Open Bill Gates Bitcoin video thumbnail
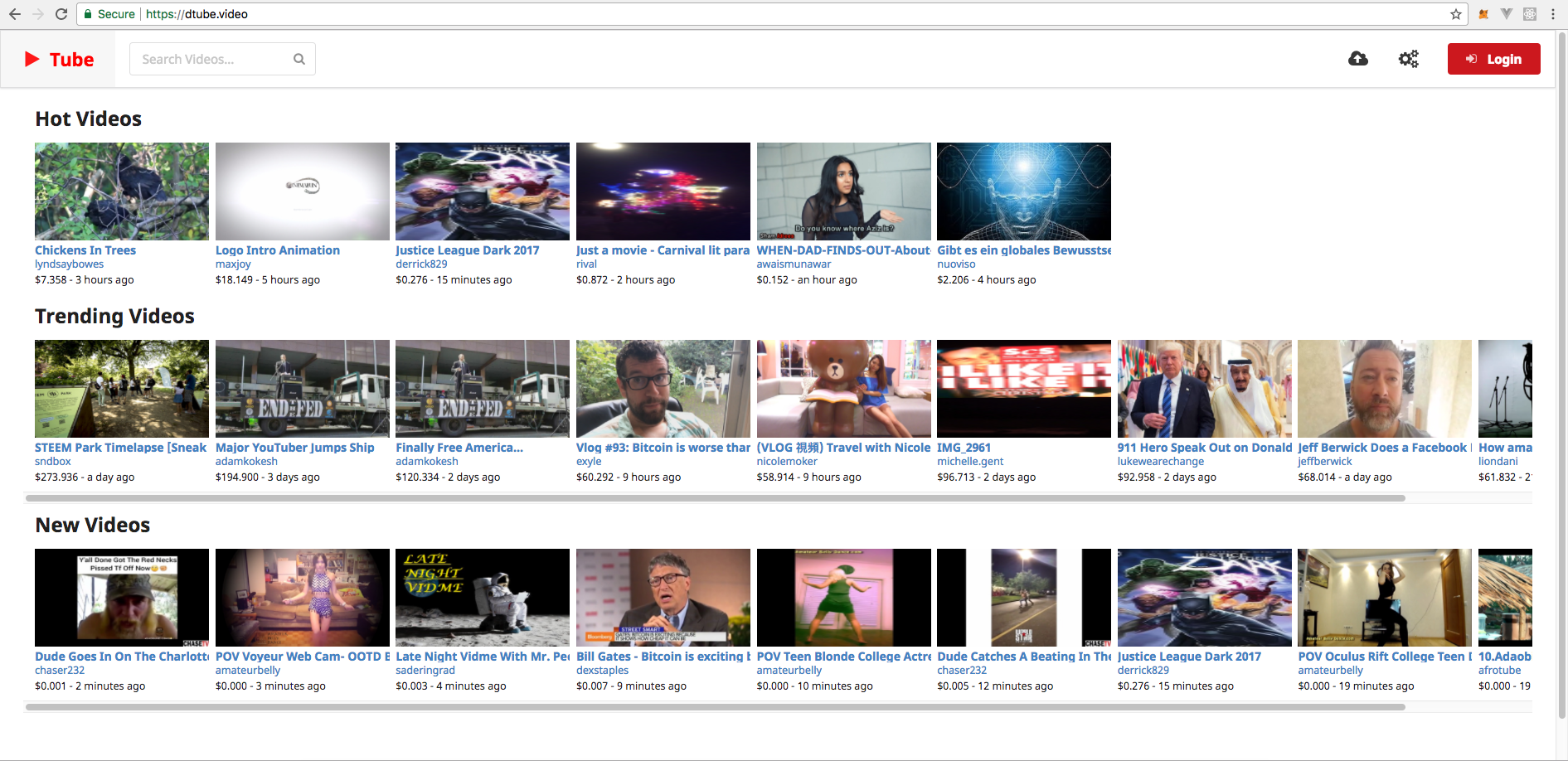 pyautogui.click(x=663, y=598)
